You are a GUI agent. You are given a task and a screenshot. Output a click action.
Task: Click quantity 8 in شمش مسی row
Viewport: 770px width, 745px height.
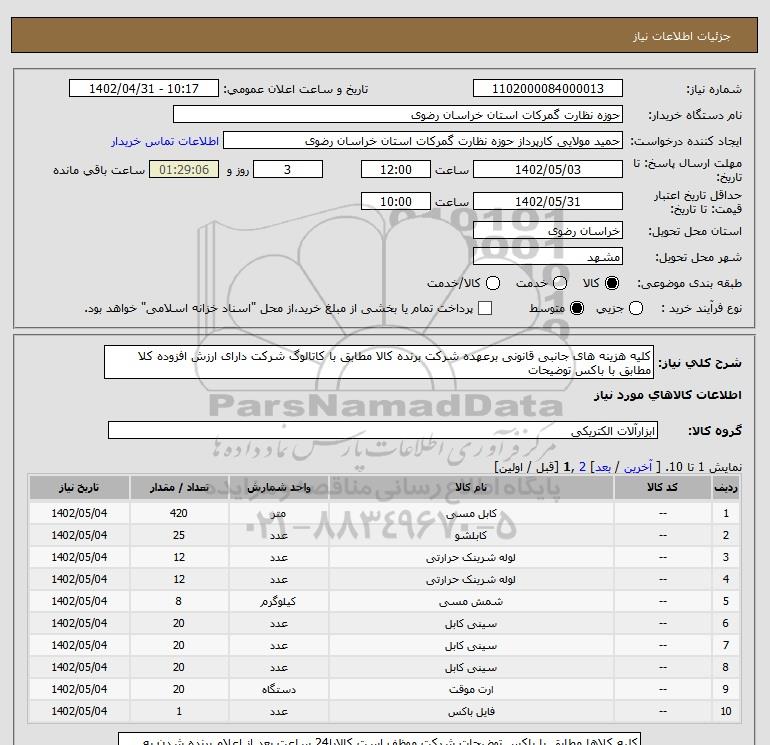click(x=179, y=601)
